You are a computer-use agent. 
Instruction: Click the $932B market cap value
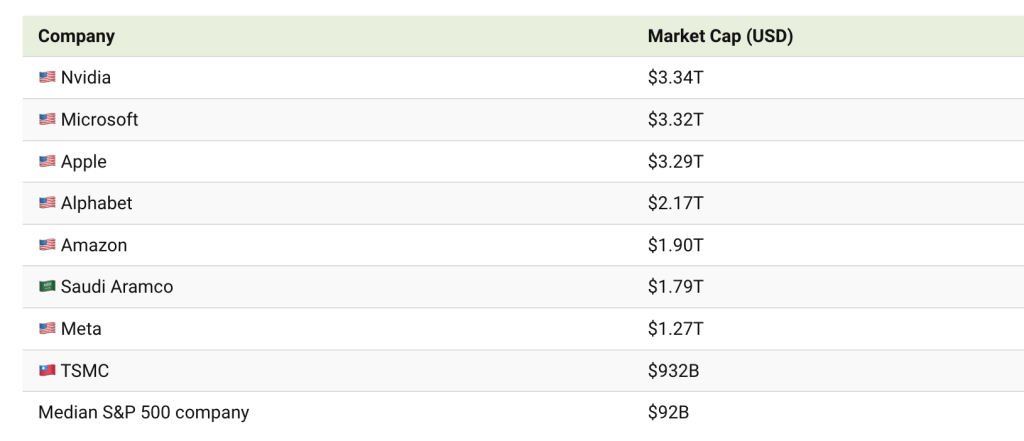(x=673, y=371)
